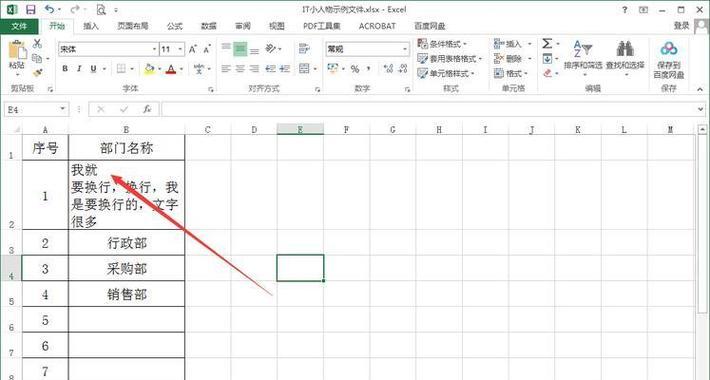Decrease decimal places
The height and width of the screenshot is (380, 710).
pyautogui.click(x=403, y=69)
